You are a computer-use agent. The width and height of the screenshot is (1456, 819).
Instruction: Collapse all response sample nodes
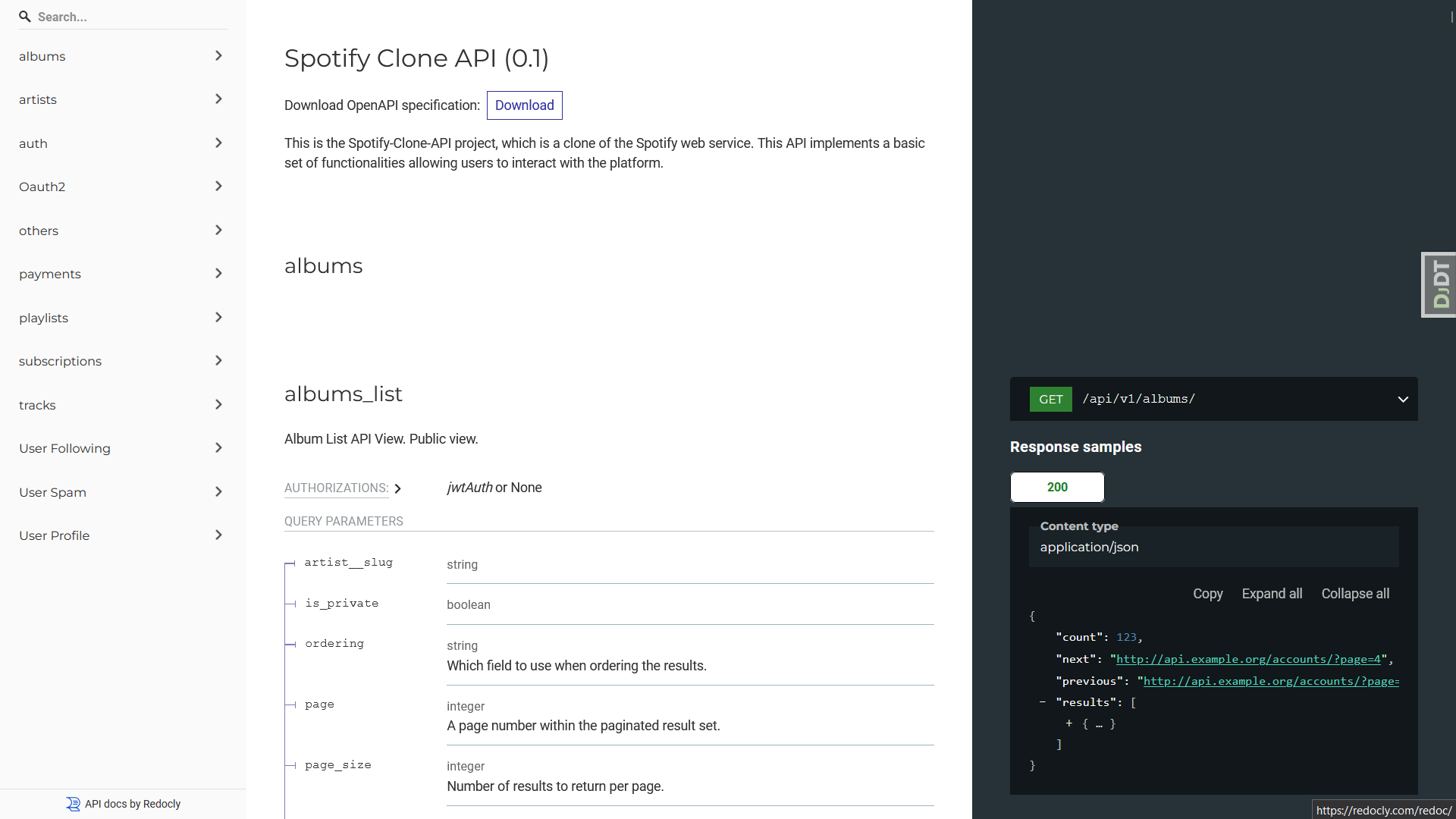click(x=1355, y=593)
